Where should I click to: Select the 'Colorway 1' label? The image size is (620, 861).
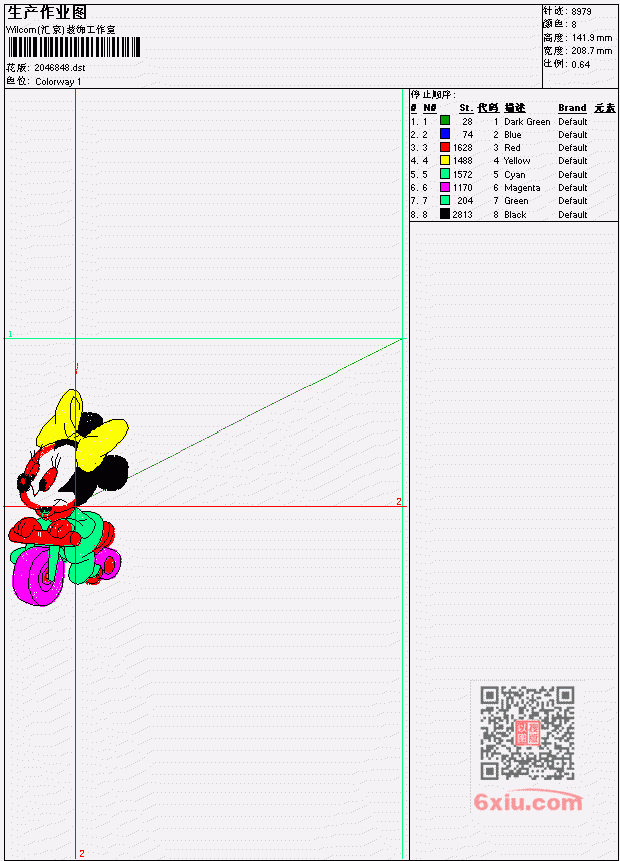point(58,82)
